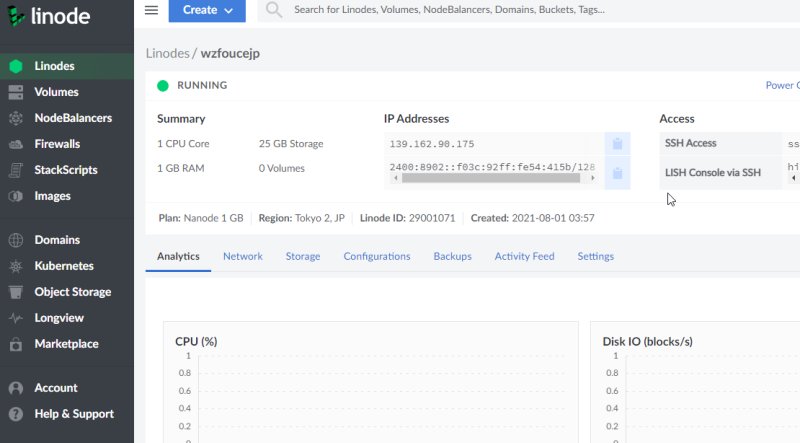Viewport: 800px width, 443px height.
Task: Click the Marketplace bag icon
Action: 16,344
